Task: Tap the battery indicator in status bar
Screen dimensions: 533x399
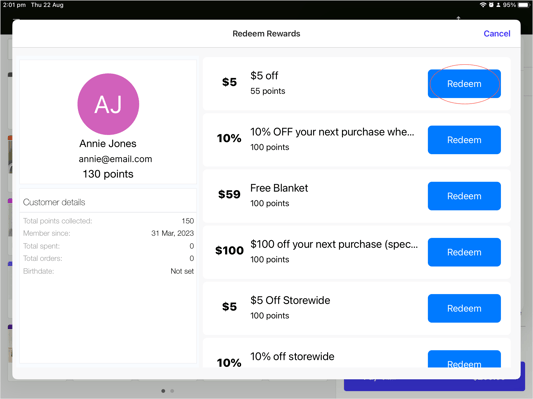Action: [523, 5]
